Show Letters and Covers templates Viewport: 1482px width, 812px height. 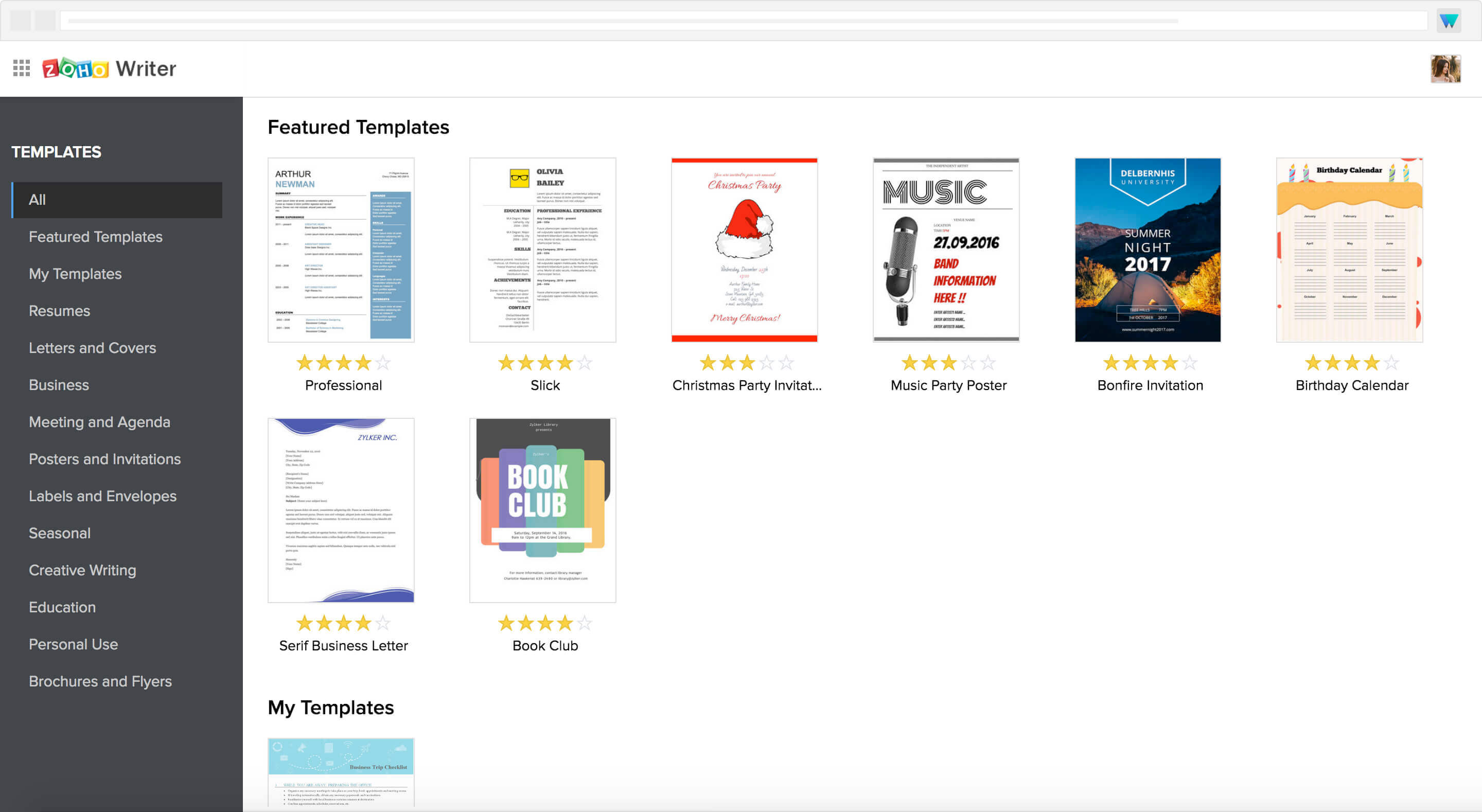point(92,347)
